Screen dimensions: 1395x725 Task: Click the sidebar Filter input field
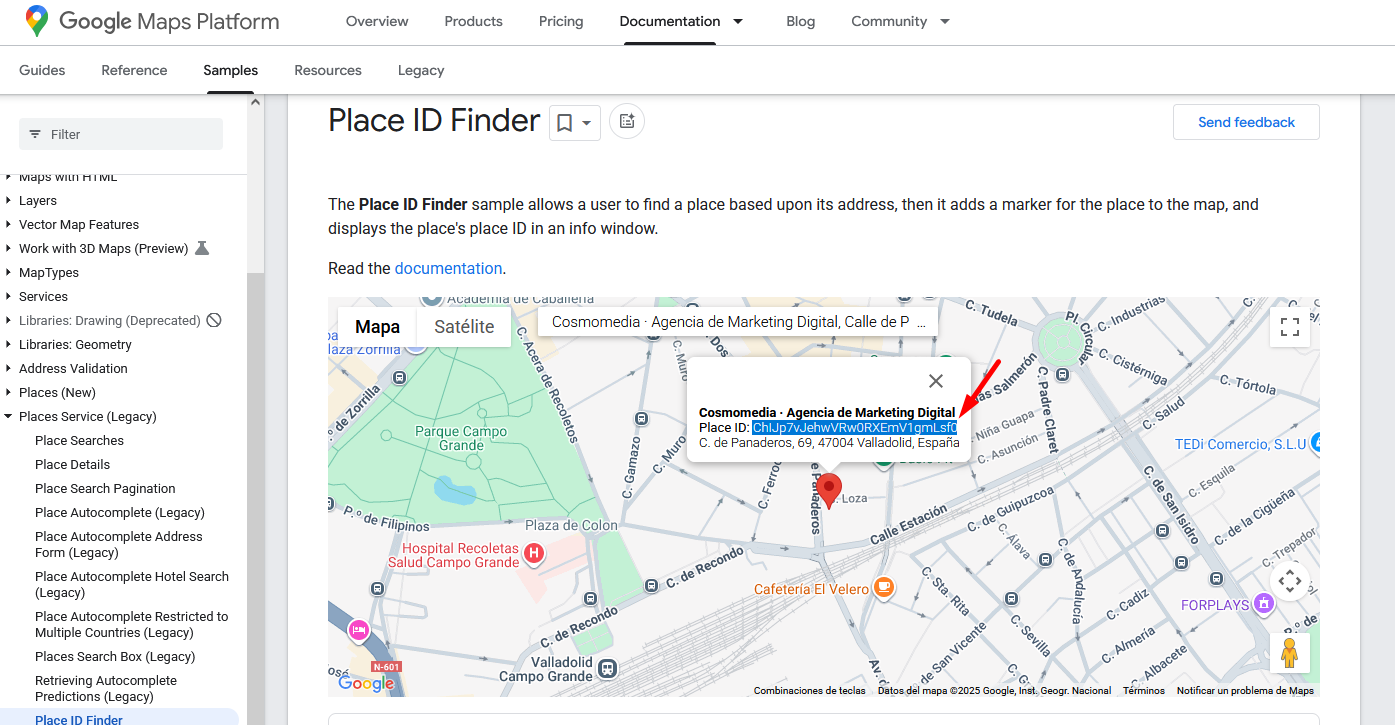pyautogui.click(x=121, y=134)
